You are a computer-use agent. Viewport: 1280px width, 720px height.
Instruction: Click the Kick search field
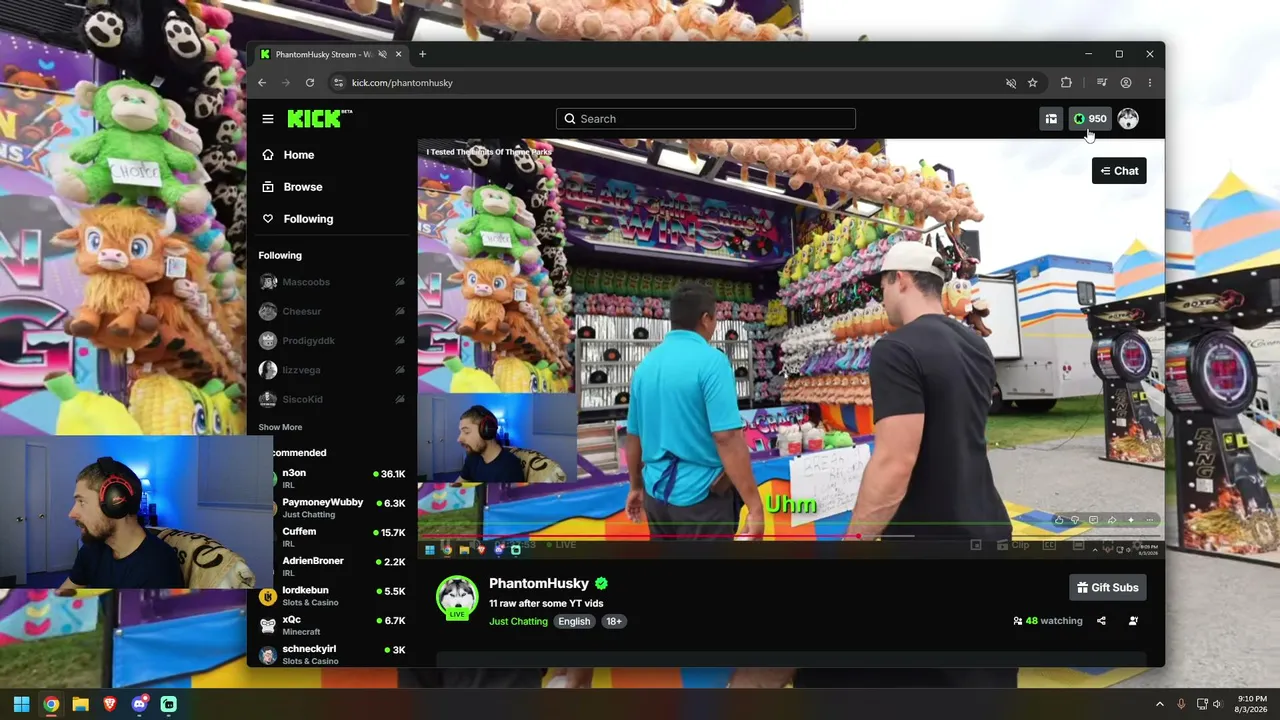tap(706, 119)
